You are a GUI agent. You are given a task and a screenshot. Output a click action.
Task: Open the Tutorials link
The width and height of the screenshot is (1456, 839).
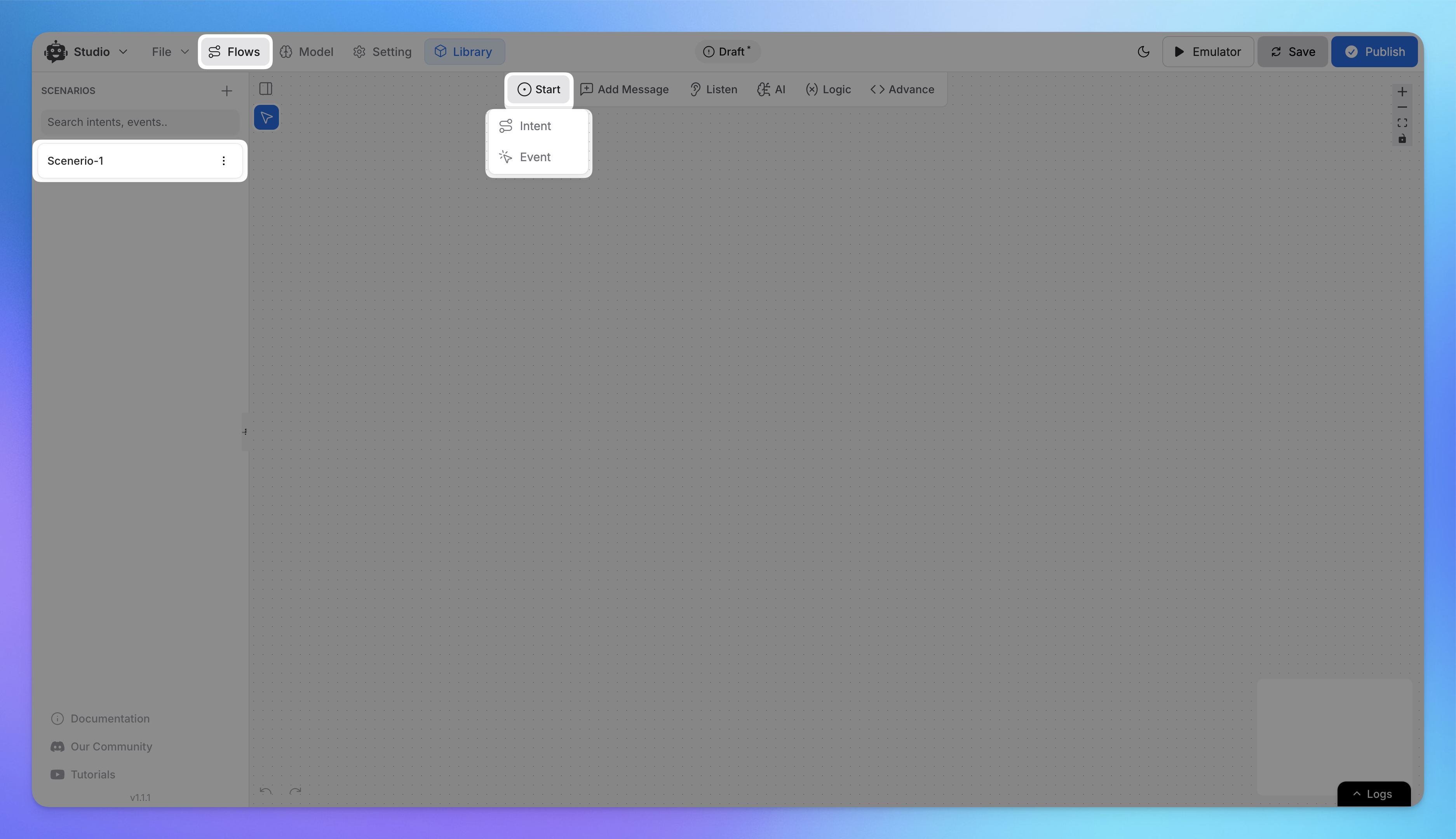coord(83,775)
